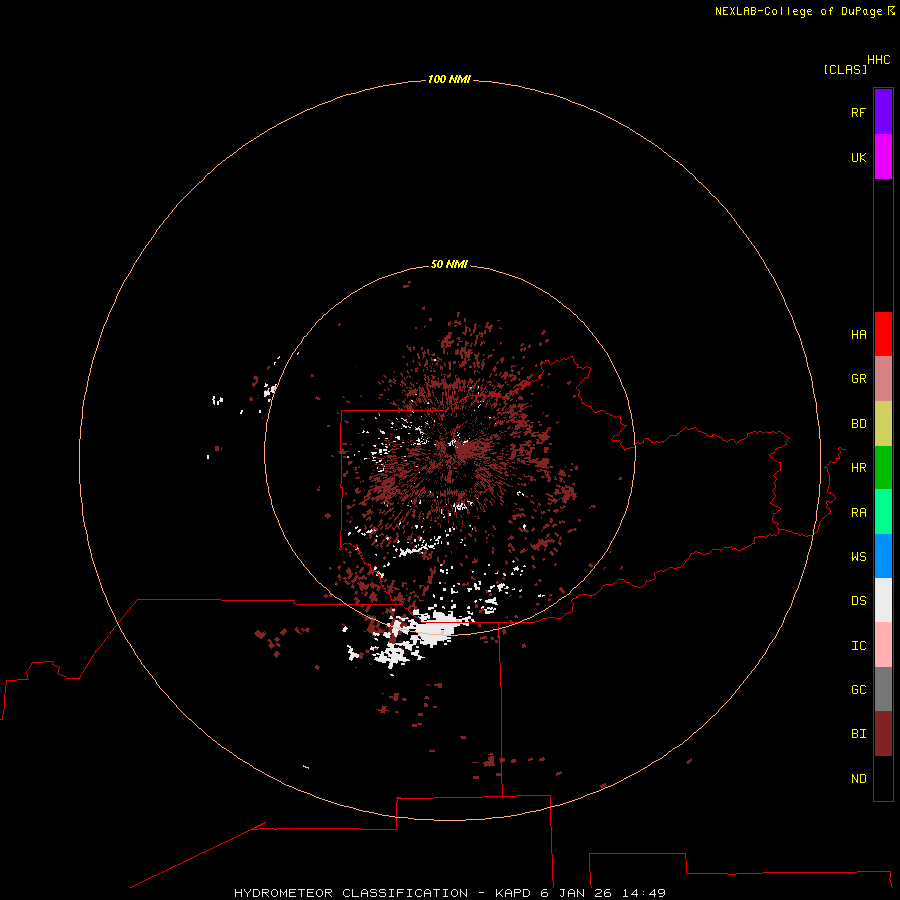Click the RA light green legend swatch
Image resolution: width=900 pixels, height=900 pixels.
883,512
